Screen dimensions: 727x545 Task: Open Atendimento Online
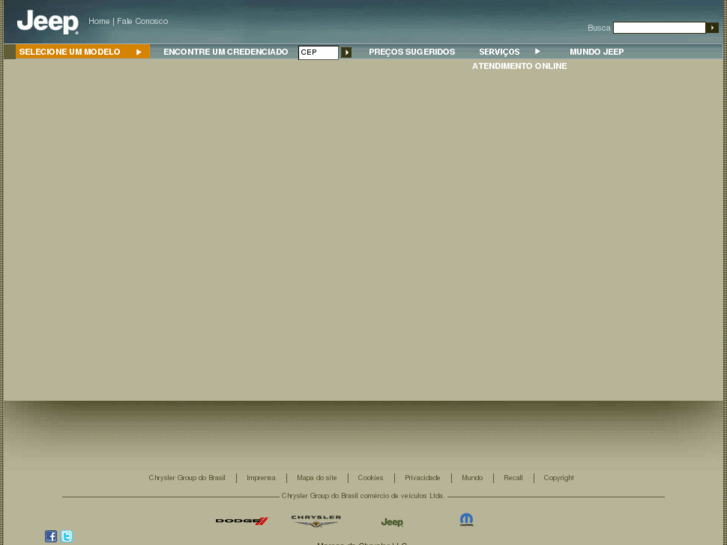coord(519,66)
